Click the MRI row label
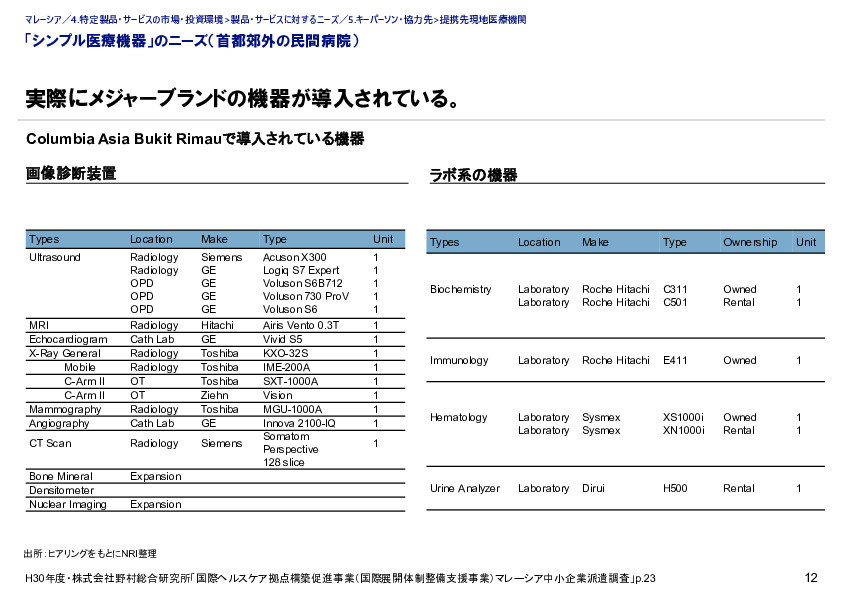 [39, 325]
